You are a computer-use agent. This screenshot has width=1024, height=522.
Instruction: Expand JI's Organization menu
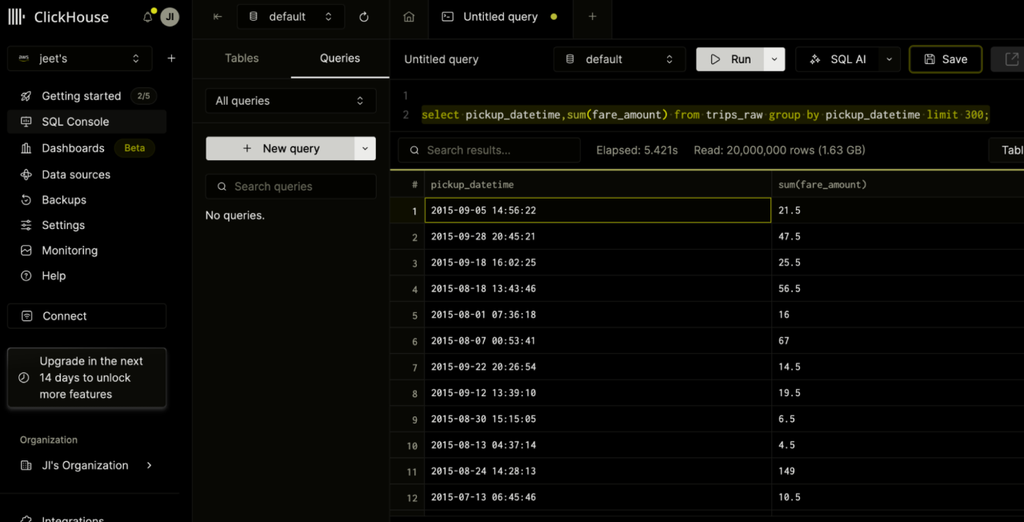(86, 465)
